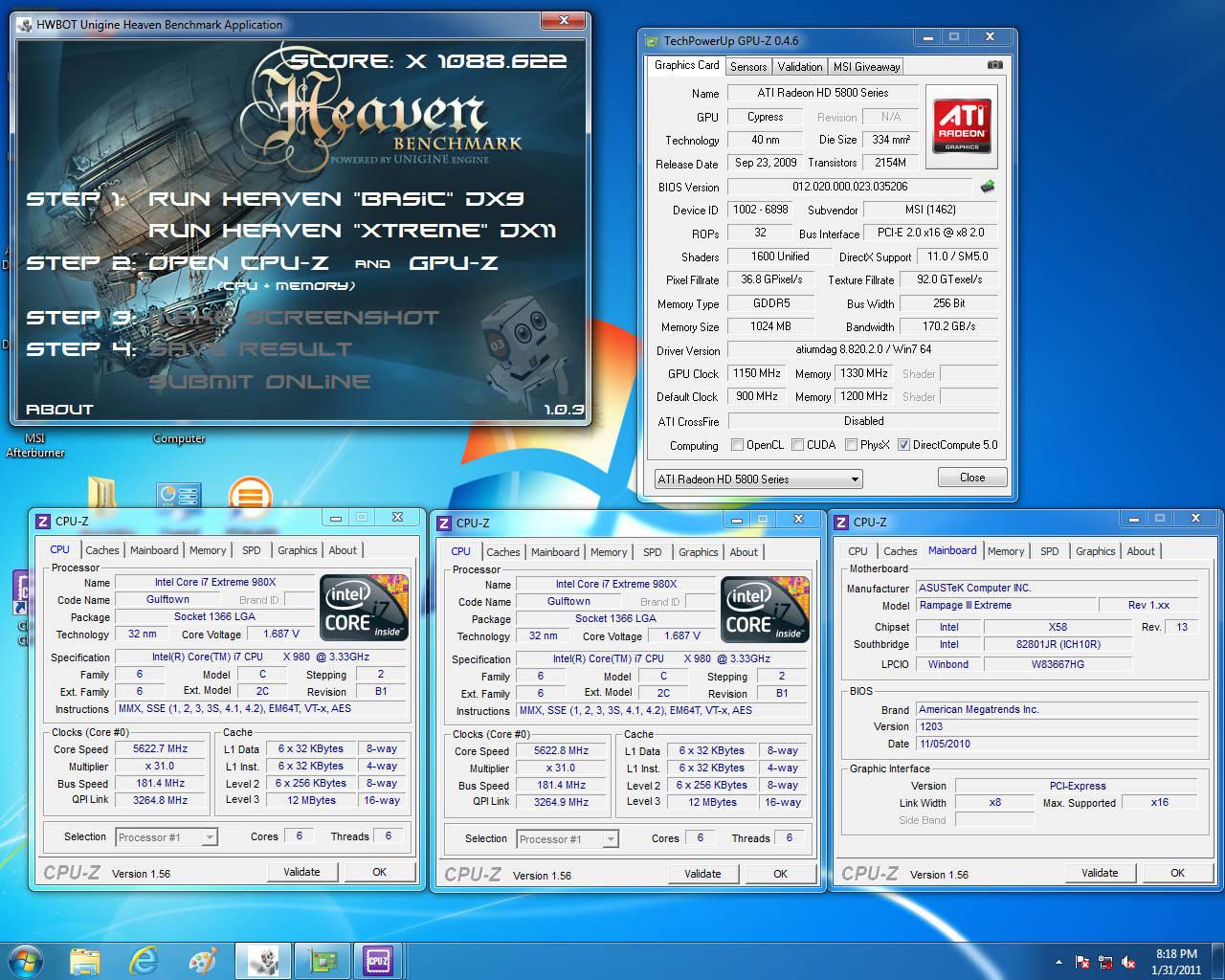Open the control panel style desktop icon
Viewport: 1225px width, 980px height.
pos(179,494)
